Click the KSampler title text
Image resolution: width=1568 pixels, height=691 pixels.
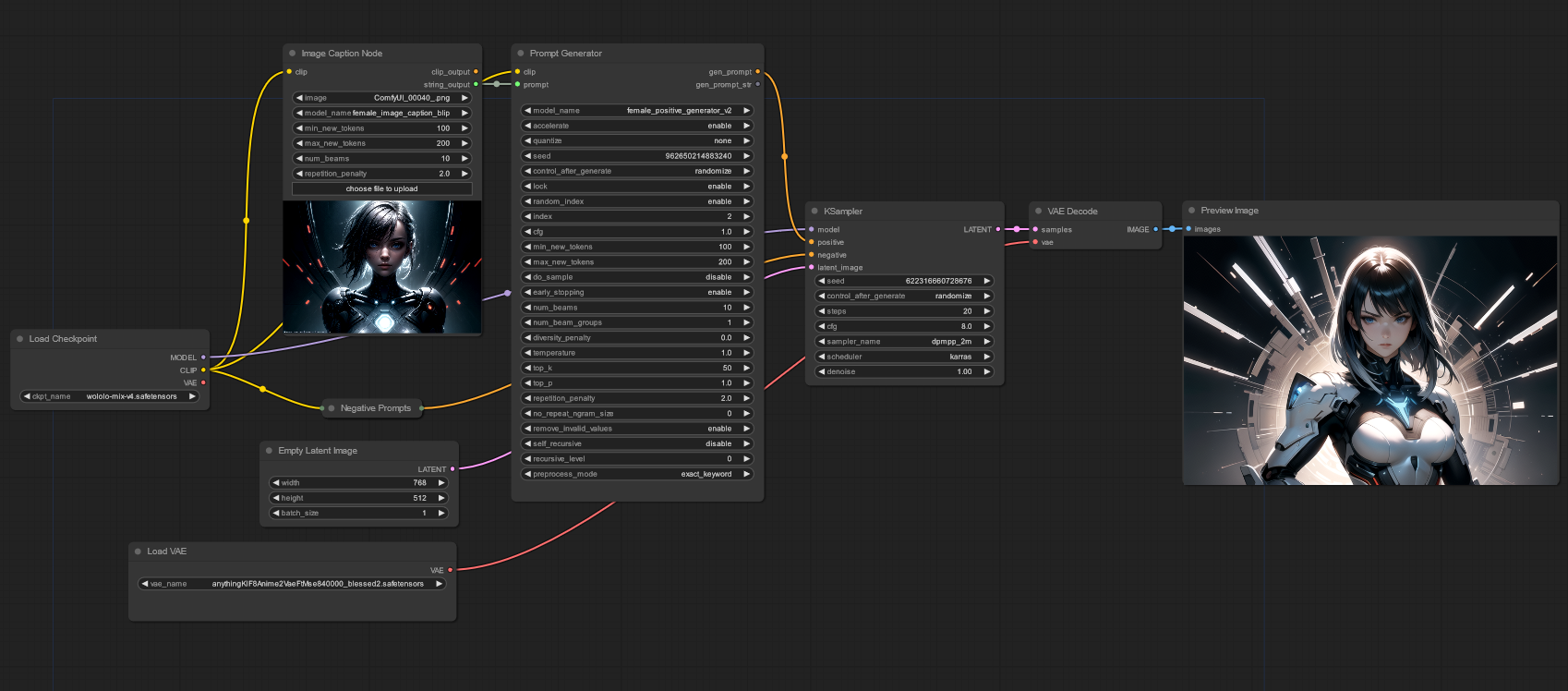(x=843, y=212)
